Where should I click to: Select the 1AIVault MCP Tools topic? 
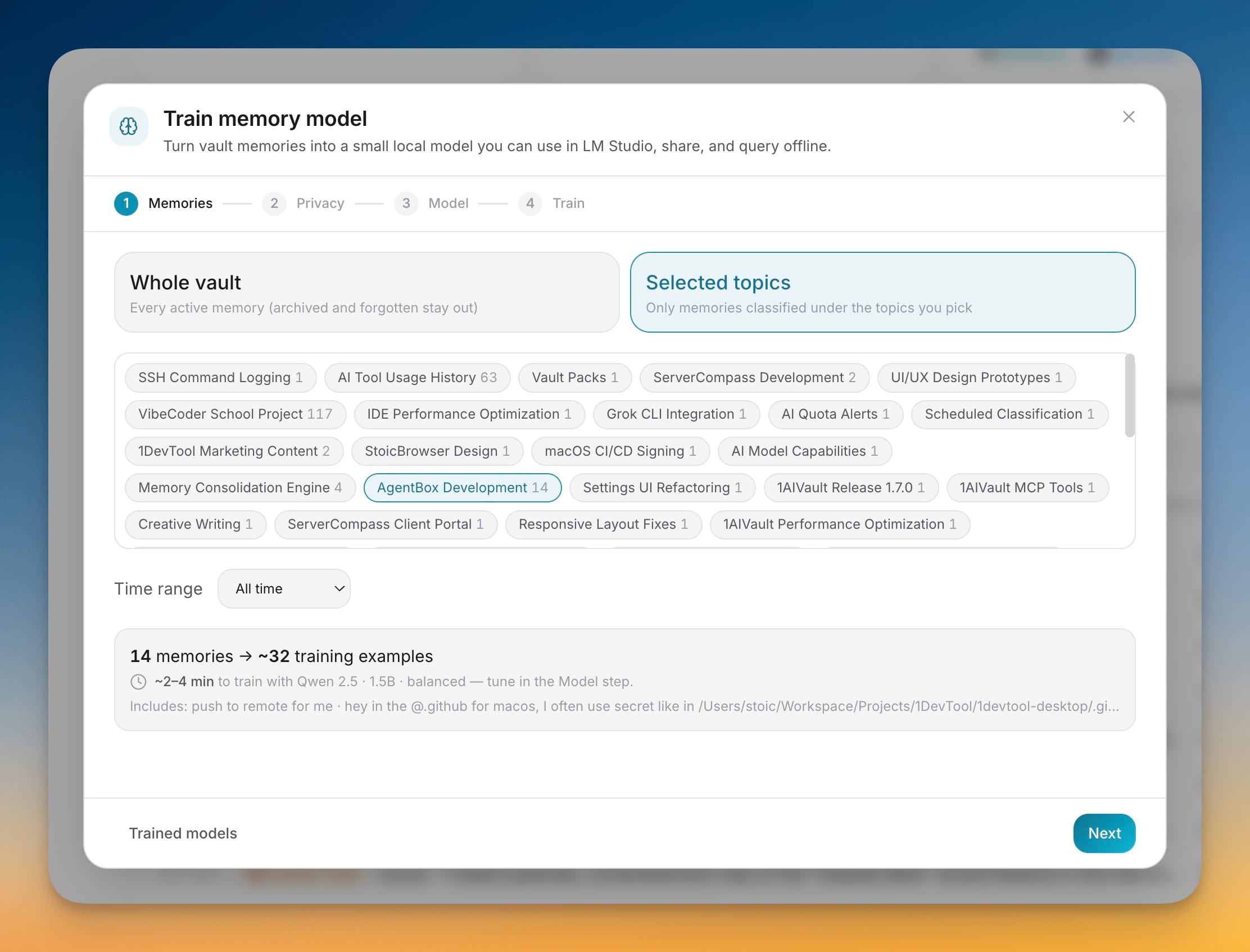(1027, 488)
